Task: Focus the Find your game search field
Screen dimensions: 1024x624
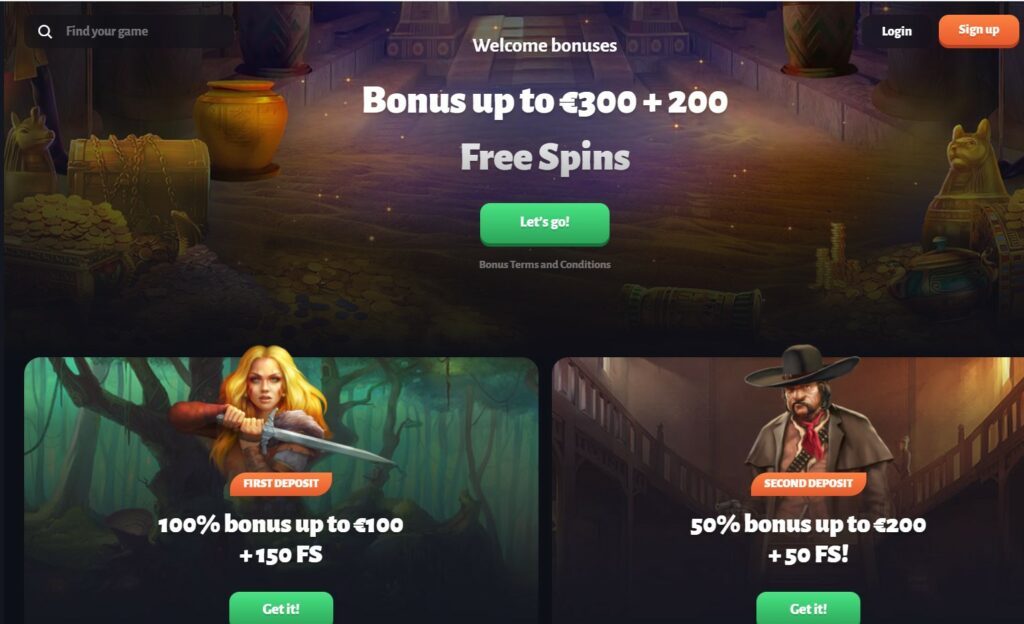Action: coord(129,31)
